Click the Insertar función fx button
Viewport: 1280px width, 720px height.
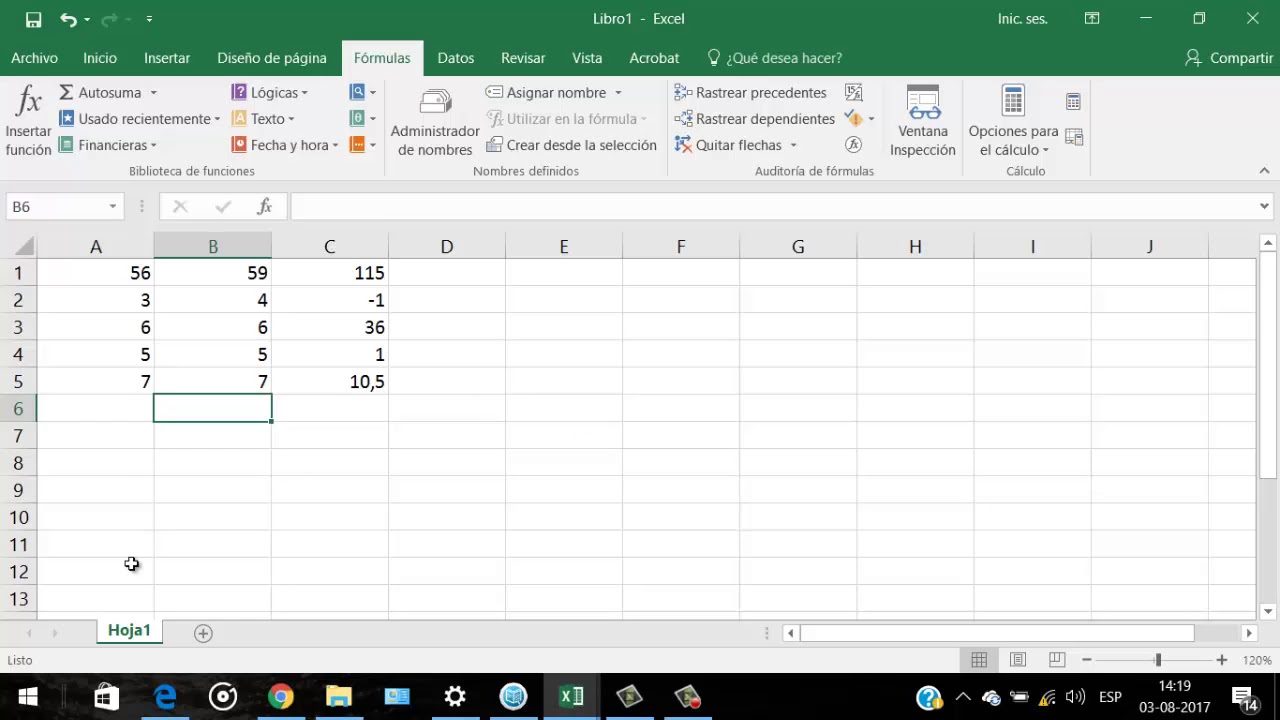pos(28,122)
